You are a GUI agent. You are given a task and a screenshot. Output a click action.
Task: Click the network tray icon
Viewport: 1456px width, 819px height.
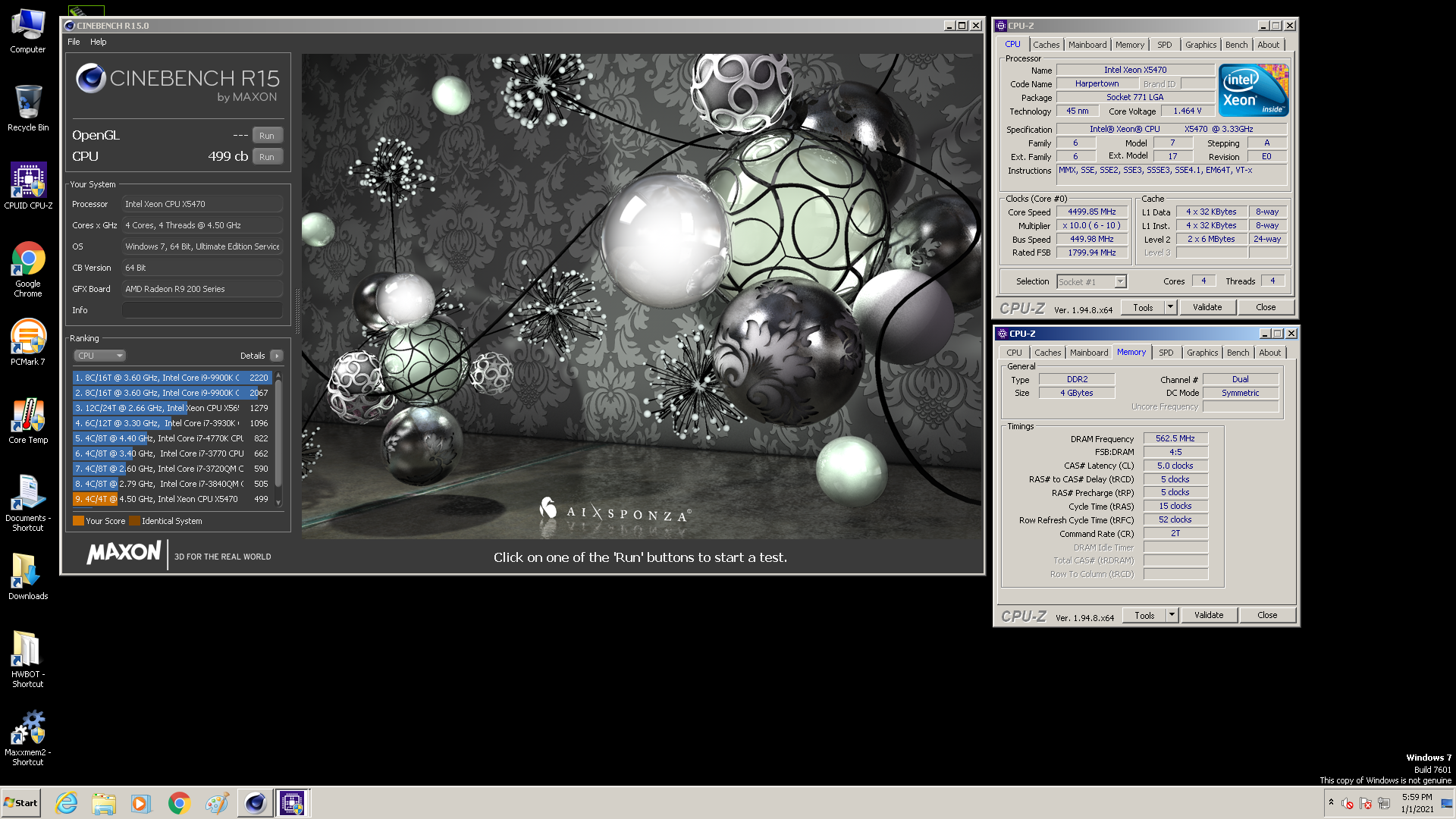pos(1384,803)
